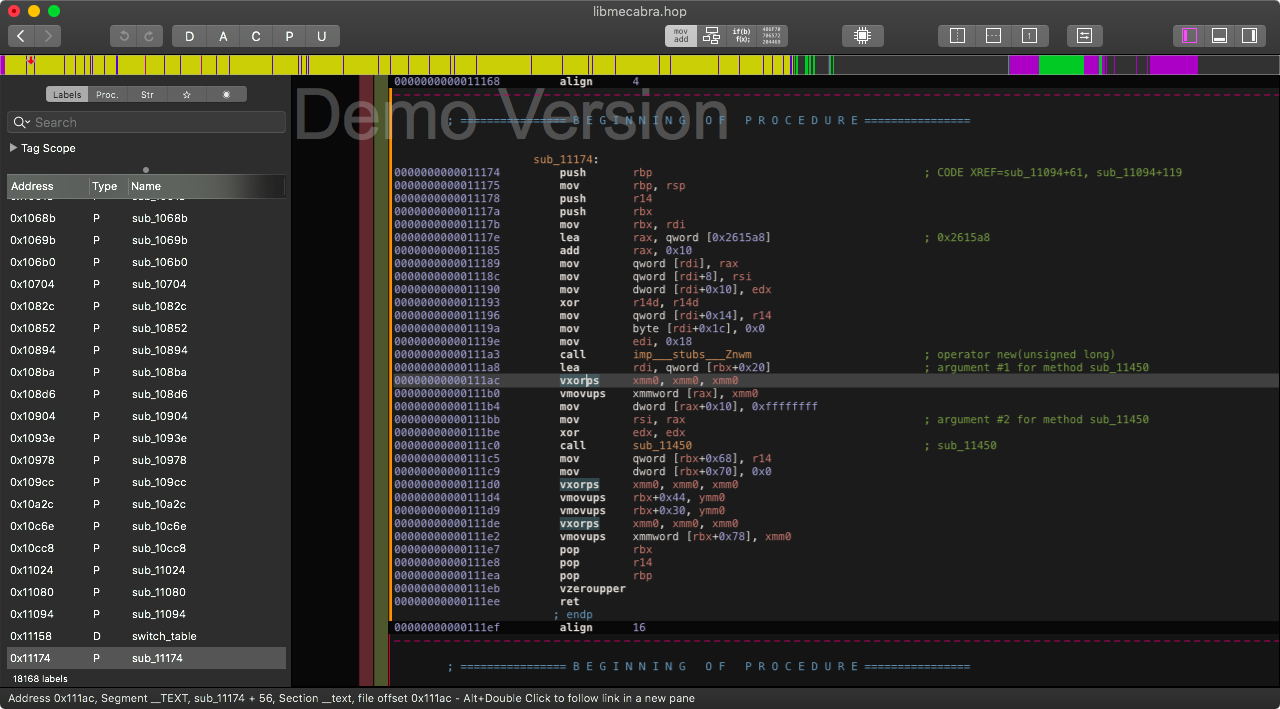The width and height of the screenshot is (1280, 709).
Task: Click the swap arrows toolbar icon
Action: coord(1085,36)
